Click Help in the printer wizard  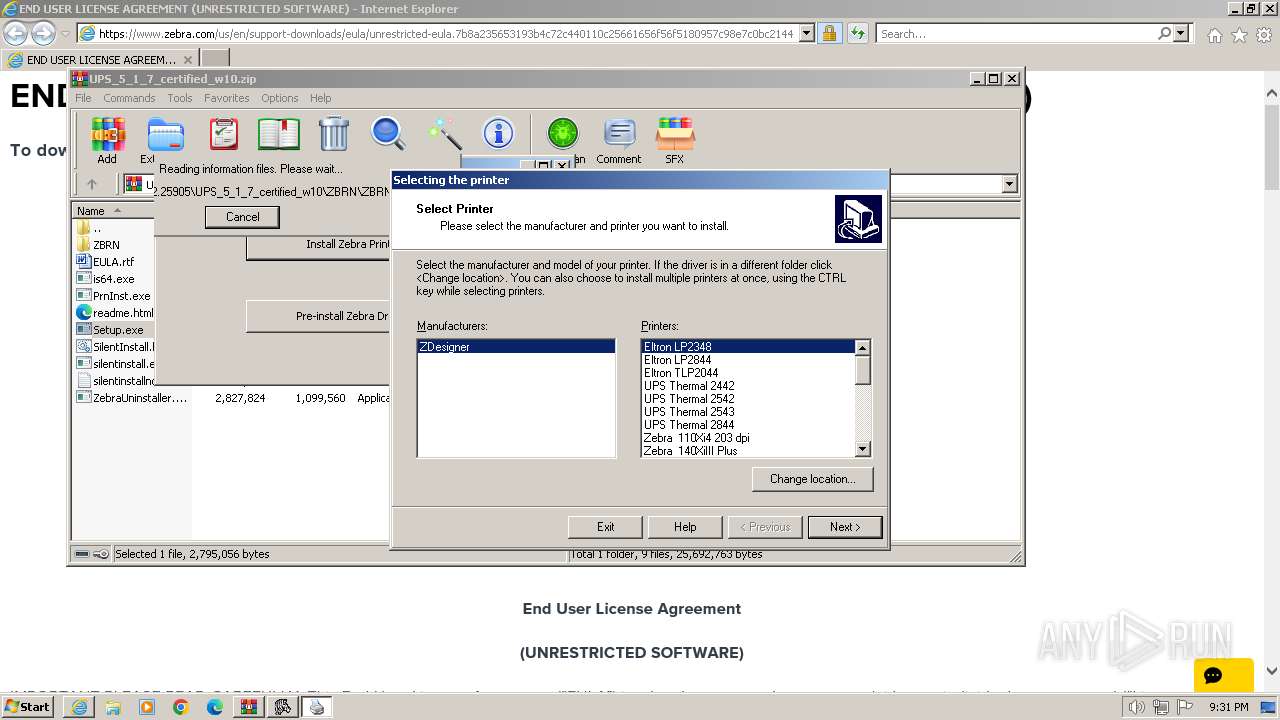click(x=685, y=527)
